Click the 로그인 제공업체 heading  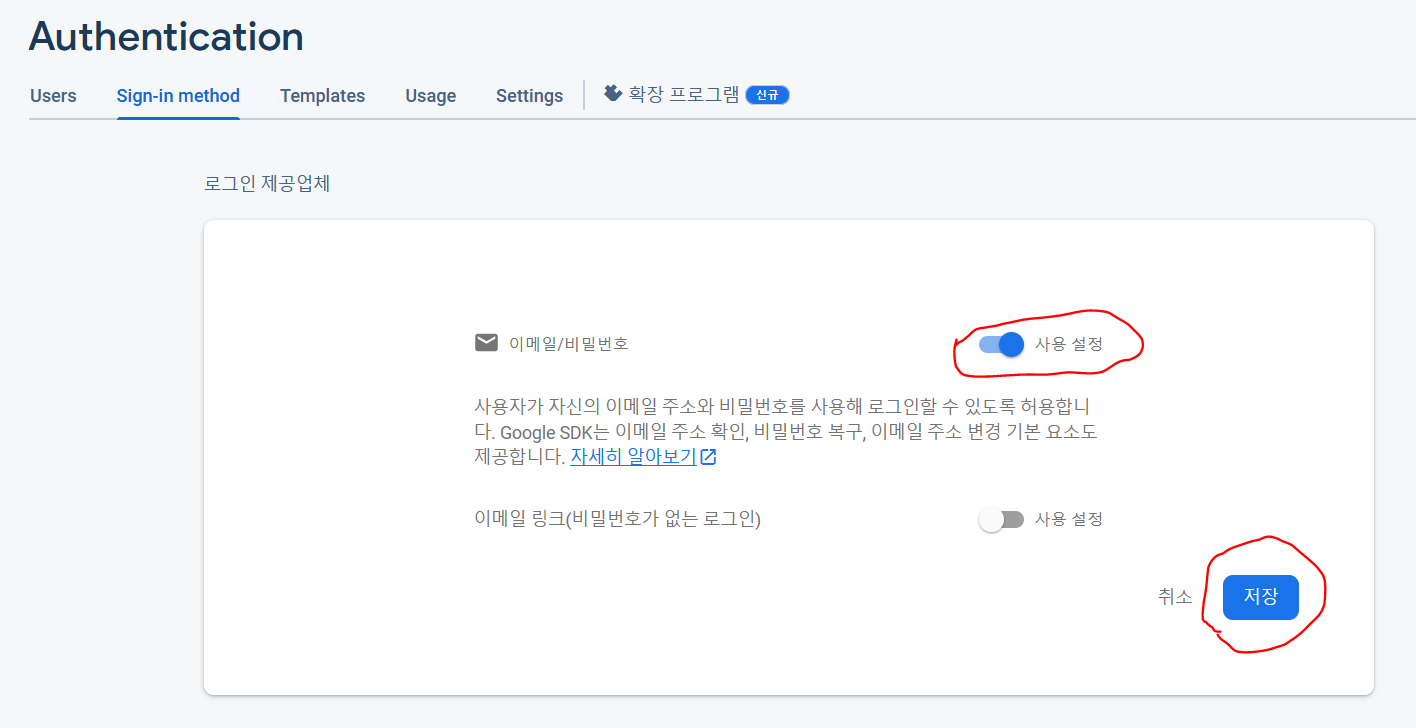(267, 184)
